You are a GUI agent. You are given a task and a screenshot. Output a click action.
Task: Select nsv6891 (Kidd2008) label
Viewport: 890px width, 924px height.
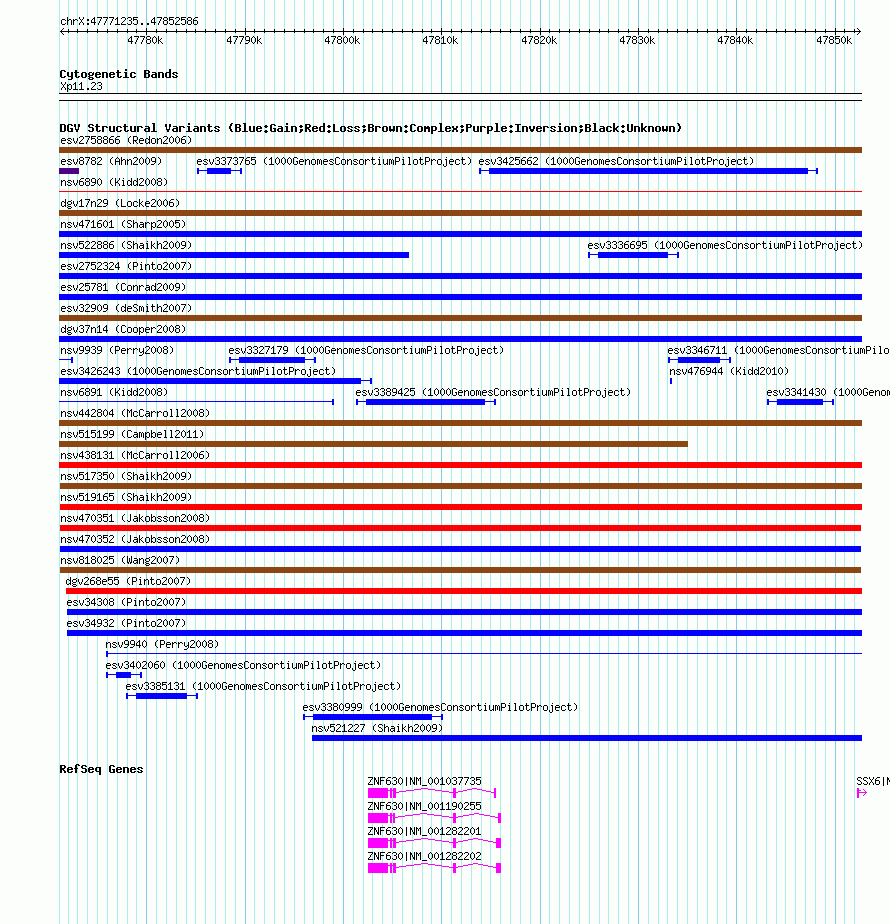114,392
